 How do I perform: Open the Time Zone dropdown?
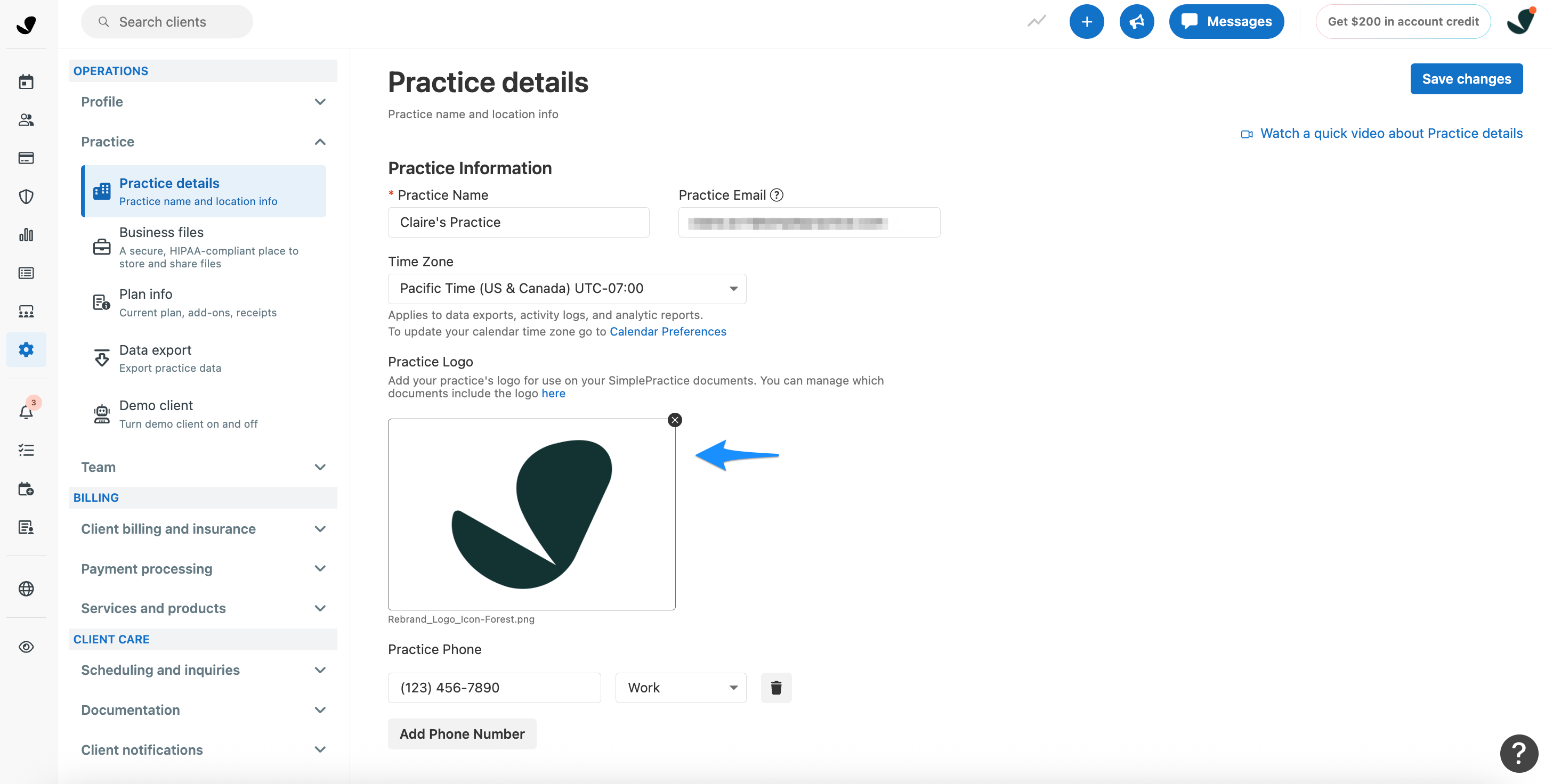pyautogui.click(x=567, y=289)
